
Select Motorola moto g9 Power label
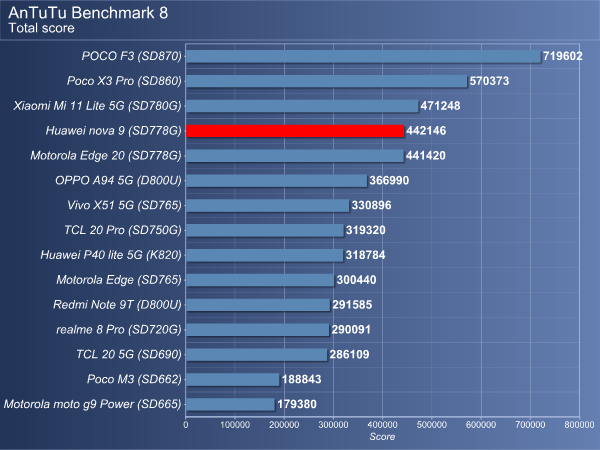tap(92, 404)
